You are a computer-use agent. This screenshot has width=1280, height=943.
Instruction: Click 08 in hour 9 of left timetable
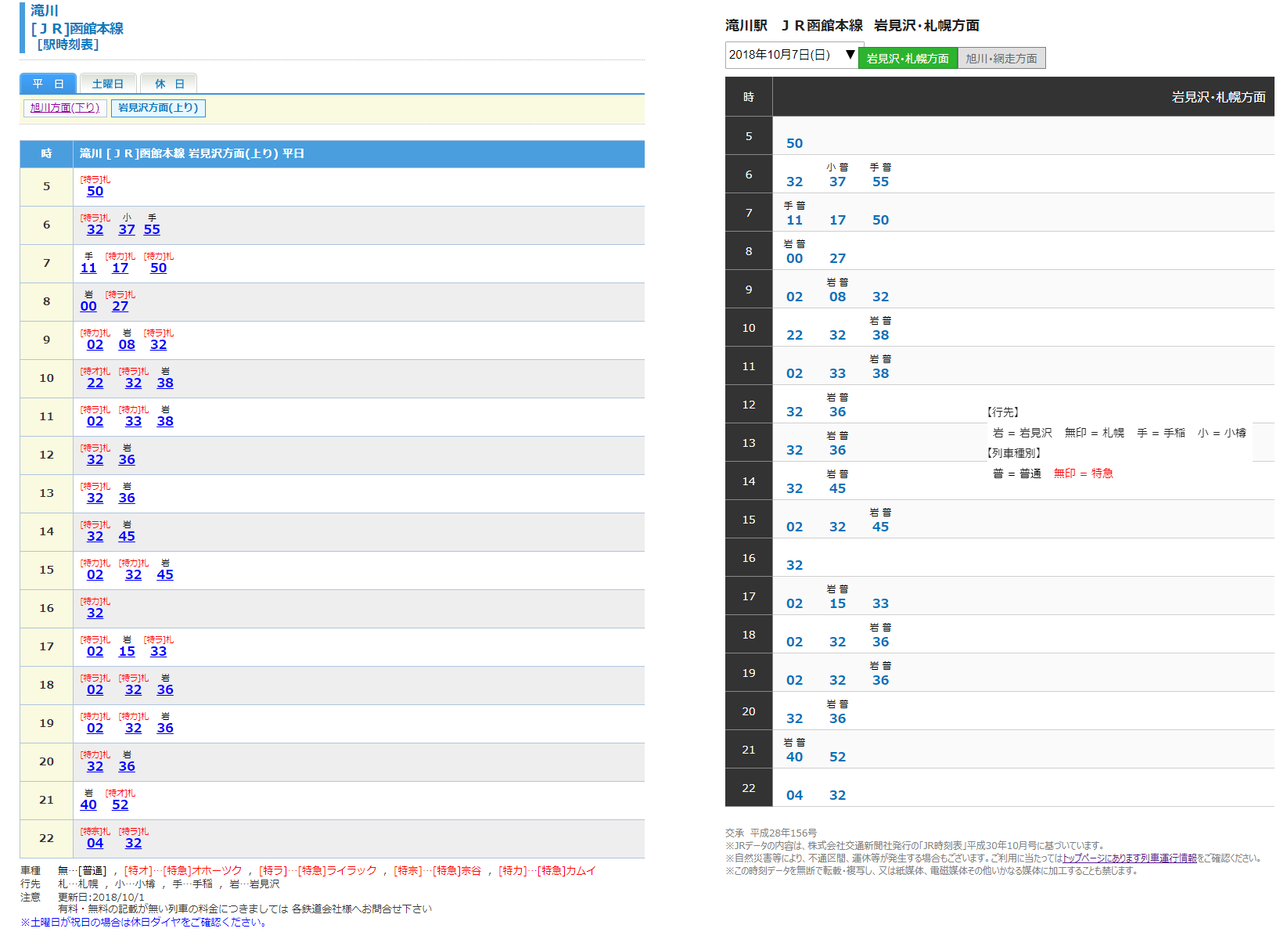(127, 345)
